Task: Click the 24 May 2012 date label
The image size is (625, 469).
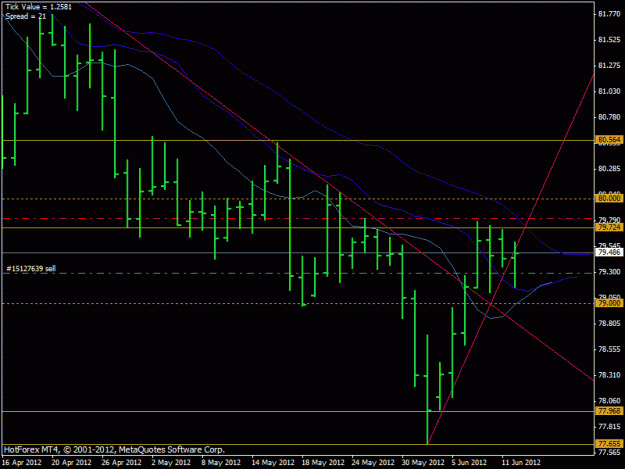Action: point(373,462)
